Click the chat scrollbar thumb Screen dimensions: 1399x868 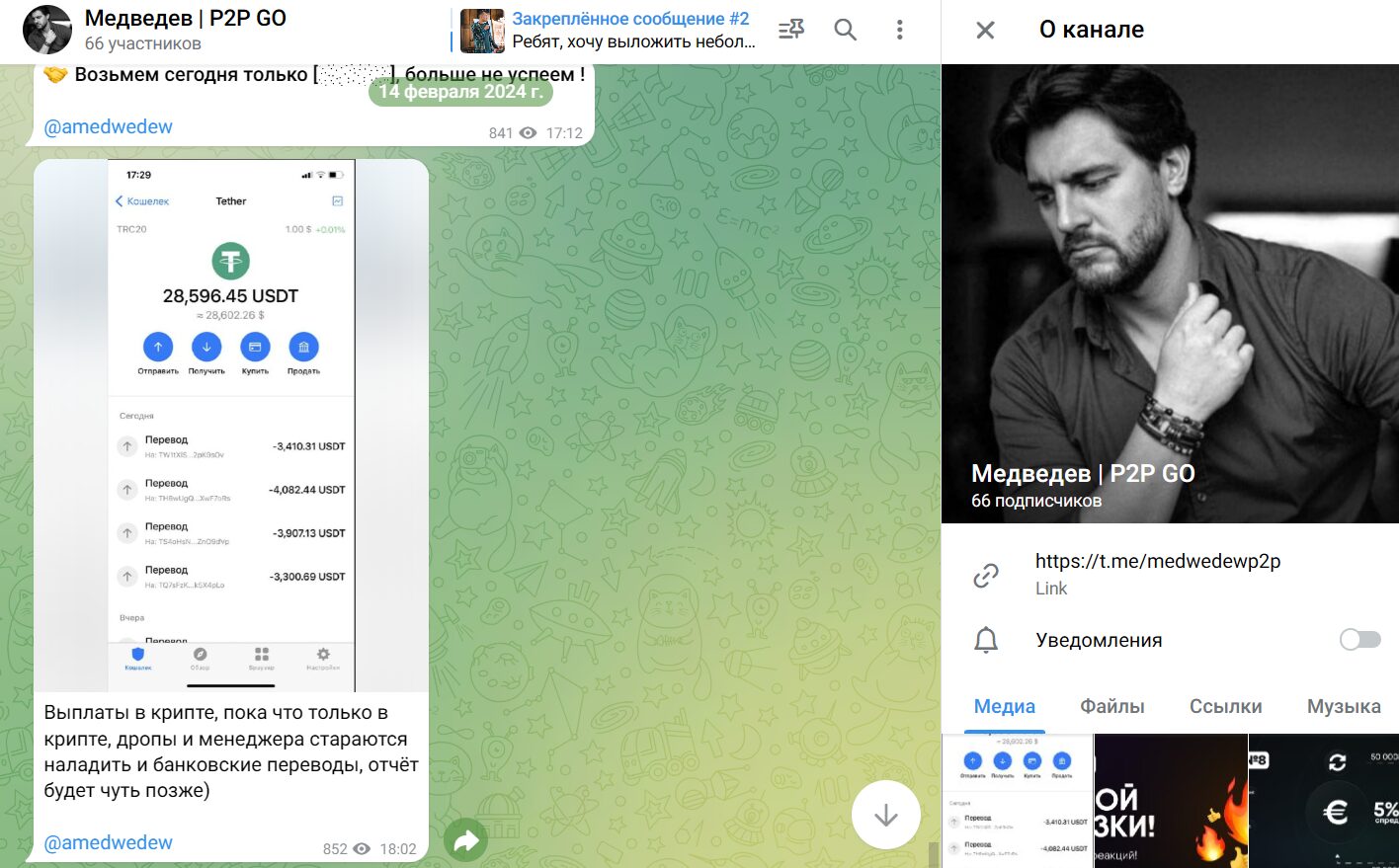tap(933, 853)
